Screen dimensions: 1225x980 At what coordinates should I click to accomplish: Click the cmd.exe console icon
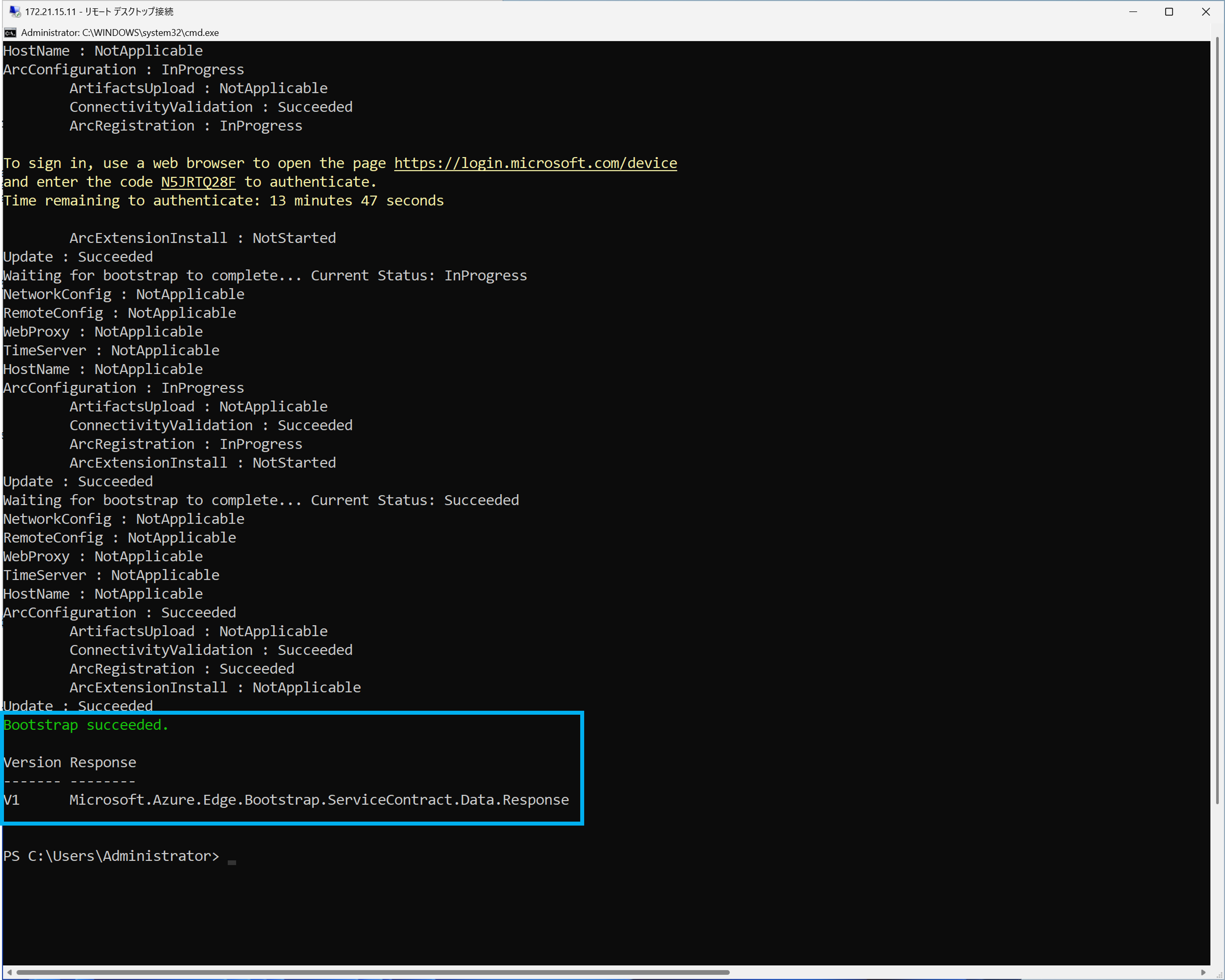(10, 33)
